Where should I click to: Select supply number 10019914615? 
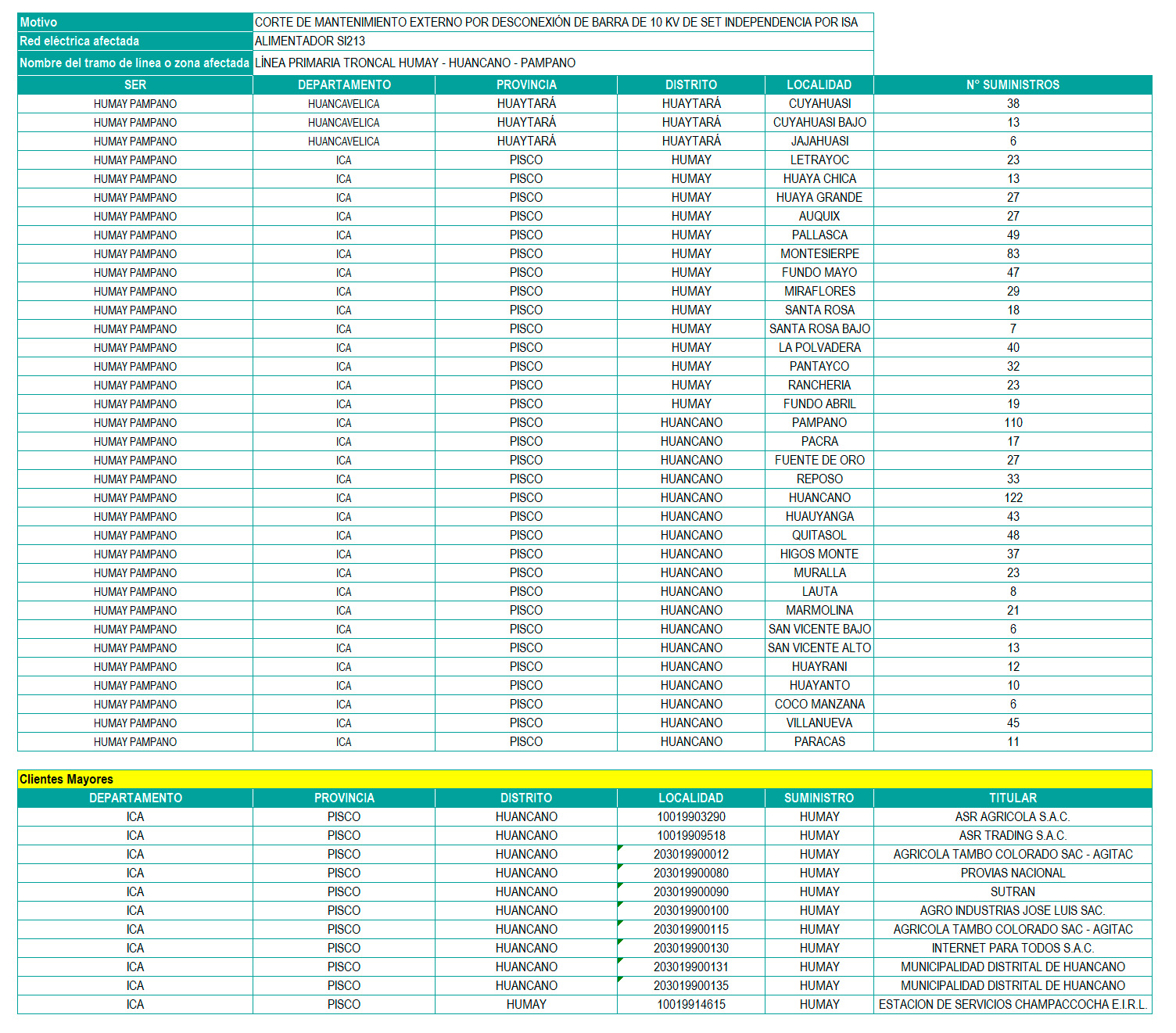pos(691,1005)
